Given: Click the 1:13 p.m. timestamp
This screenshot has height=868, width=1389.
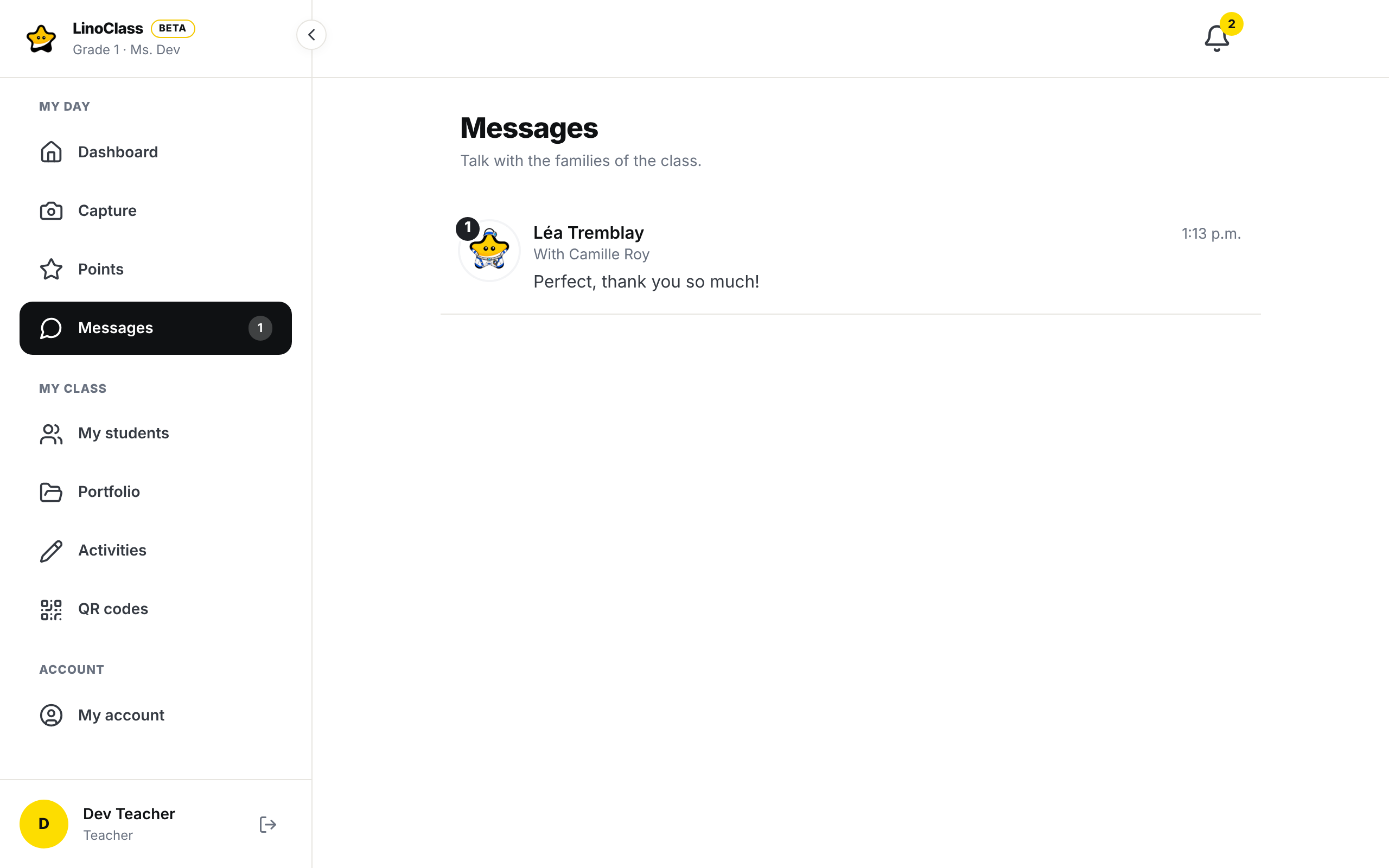Looking at the screenshot, I should click(1210, 234).
